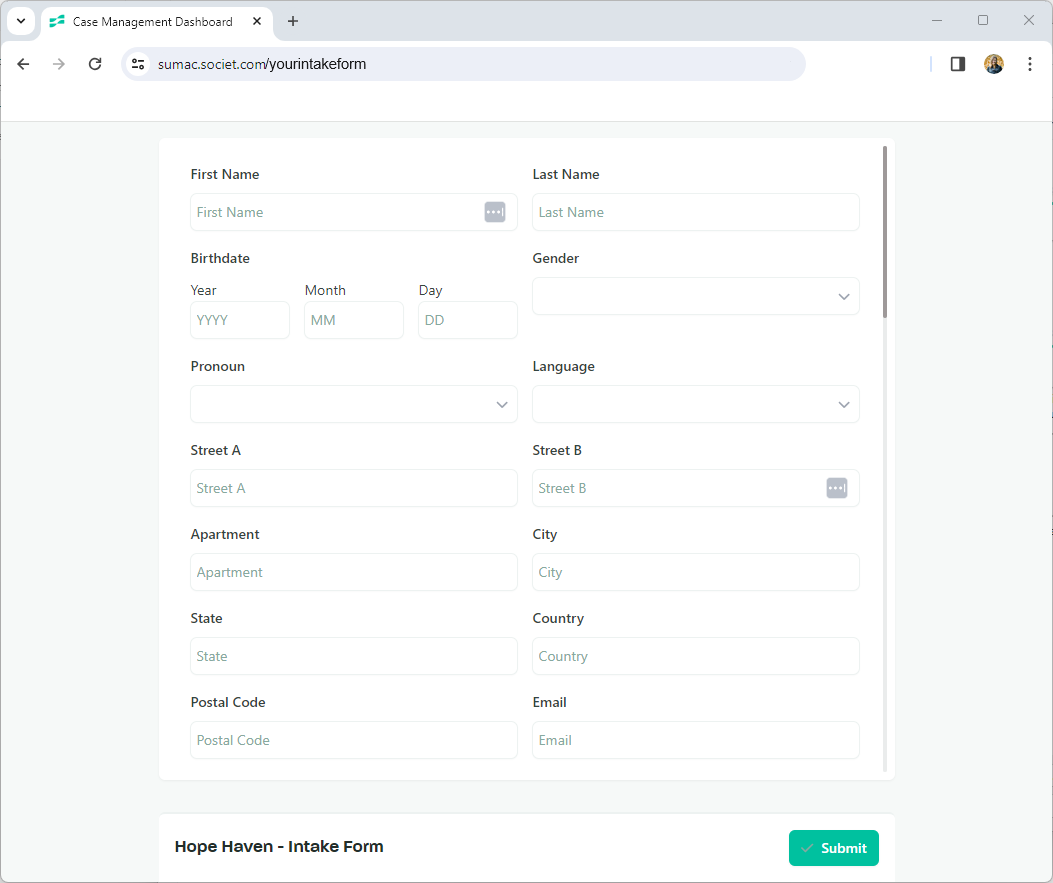Minimize the browser window
Viewport: 1053px width, 883px height.
[937, 21]
